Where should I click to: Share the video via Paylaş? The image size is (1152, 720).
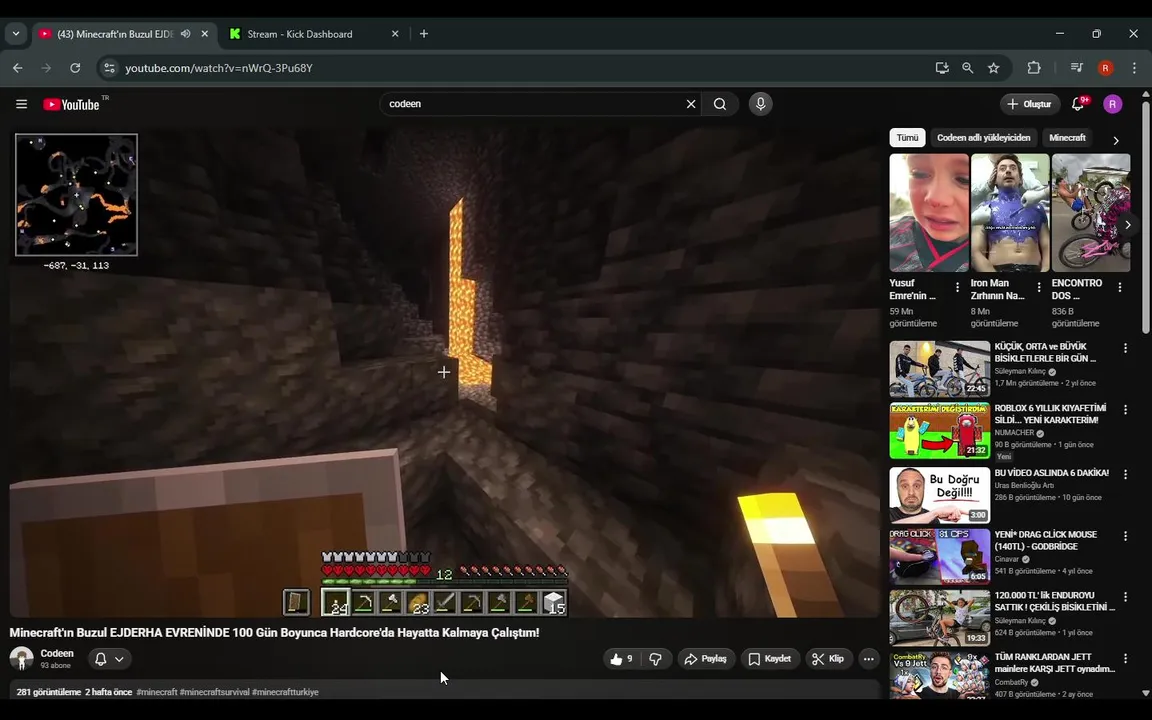coord(705,659)
